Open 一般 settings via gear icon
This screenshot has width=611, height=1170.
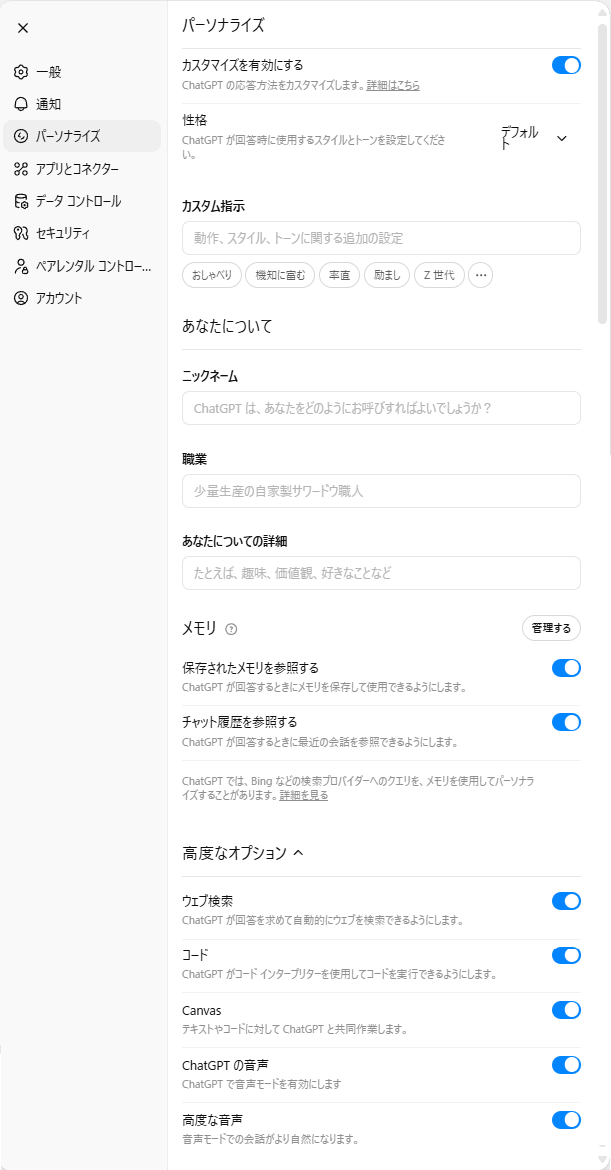pos(21,72)
